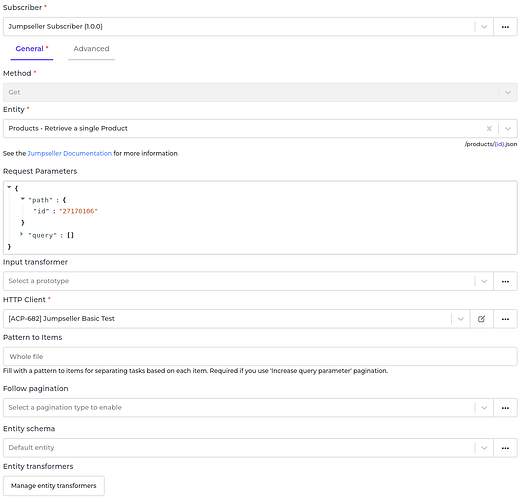Screen dimensions: 524x500
Task: Expand the Entity dropdown arrow
Action: [508, 128]
